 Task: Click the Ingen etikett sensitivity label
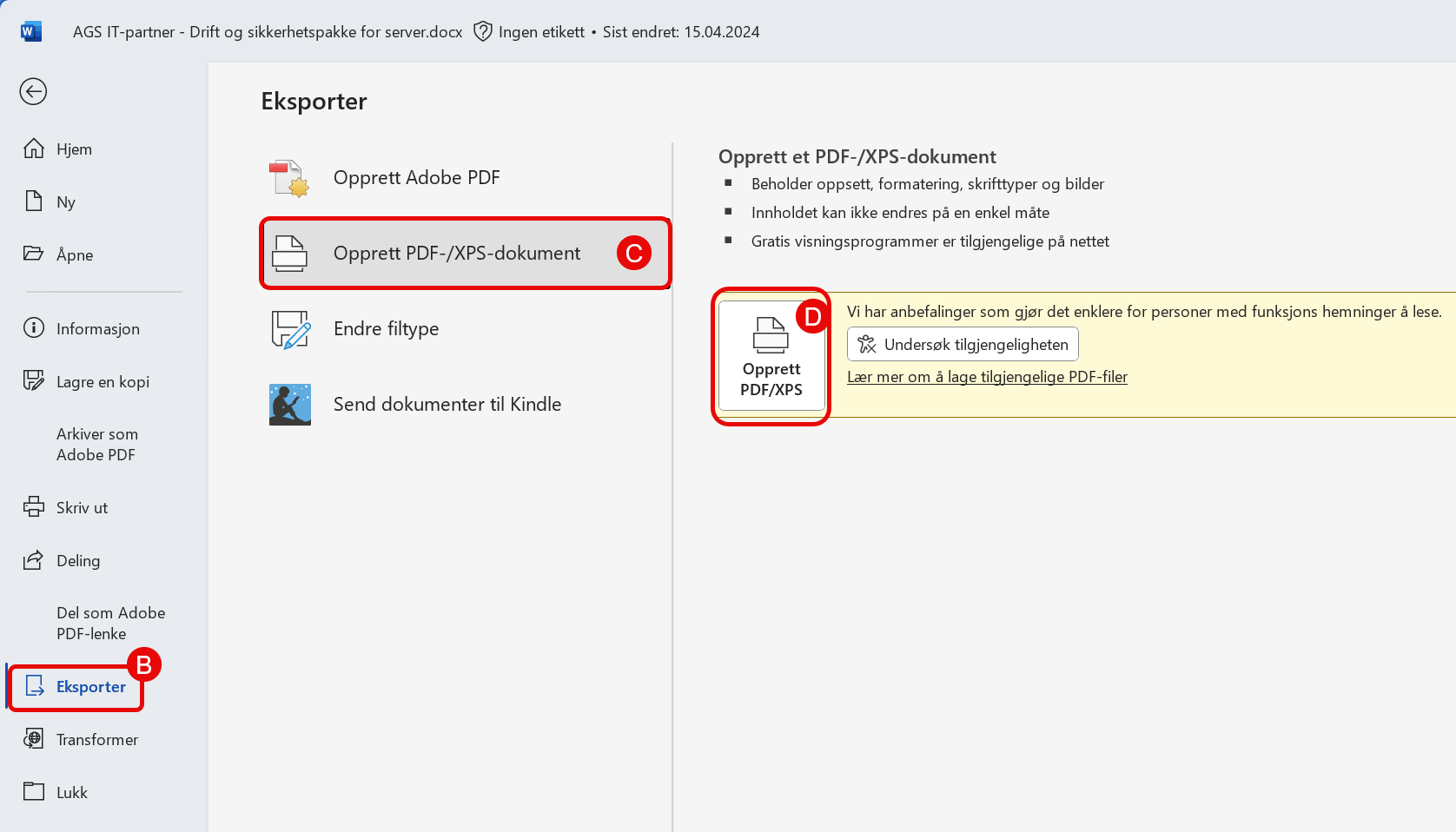[x=541, y=32]
